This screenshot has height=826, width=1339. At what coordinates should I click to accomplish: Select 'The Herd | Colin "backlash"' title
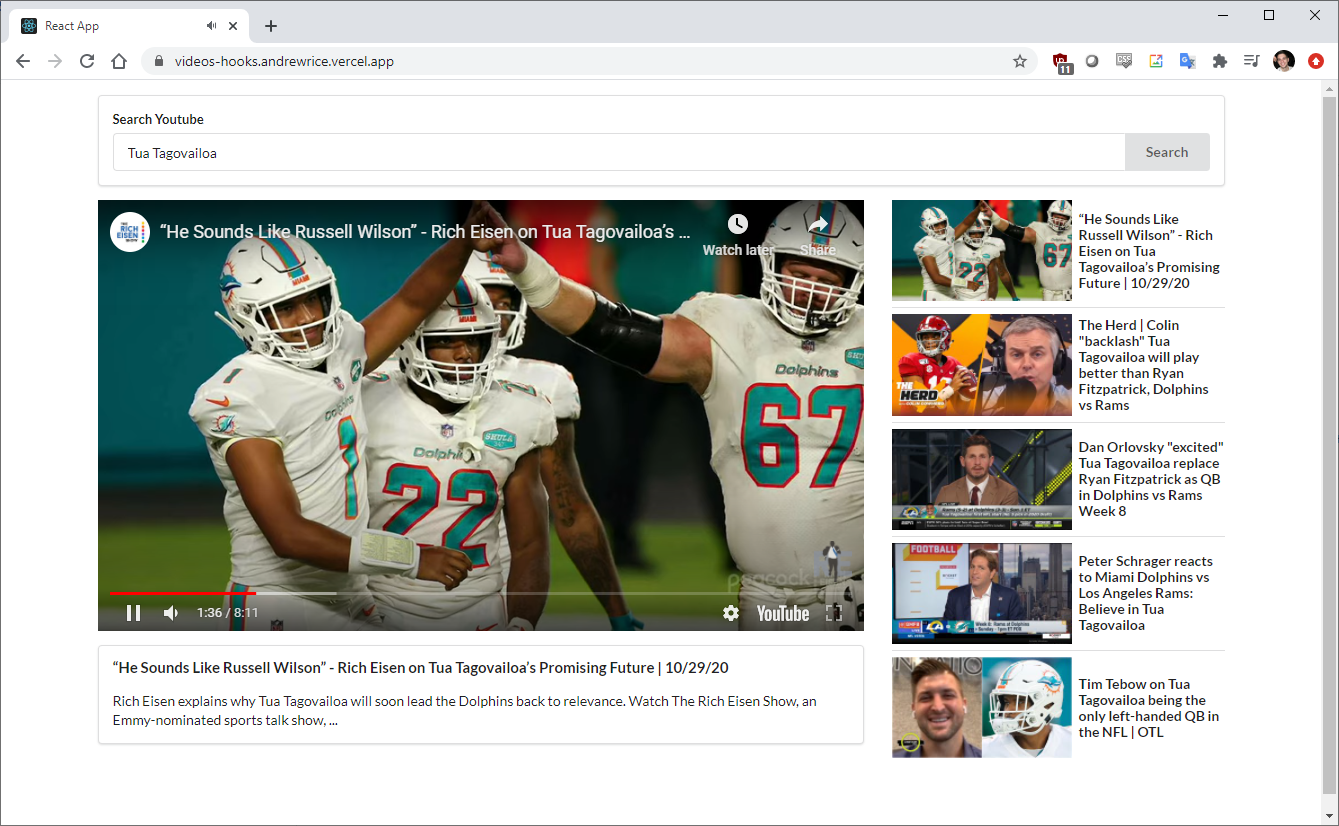point(1144,365)
